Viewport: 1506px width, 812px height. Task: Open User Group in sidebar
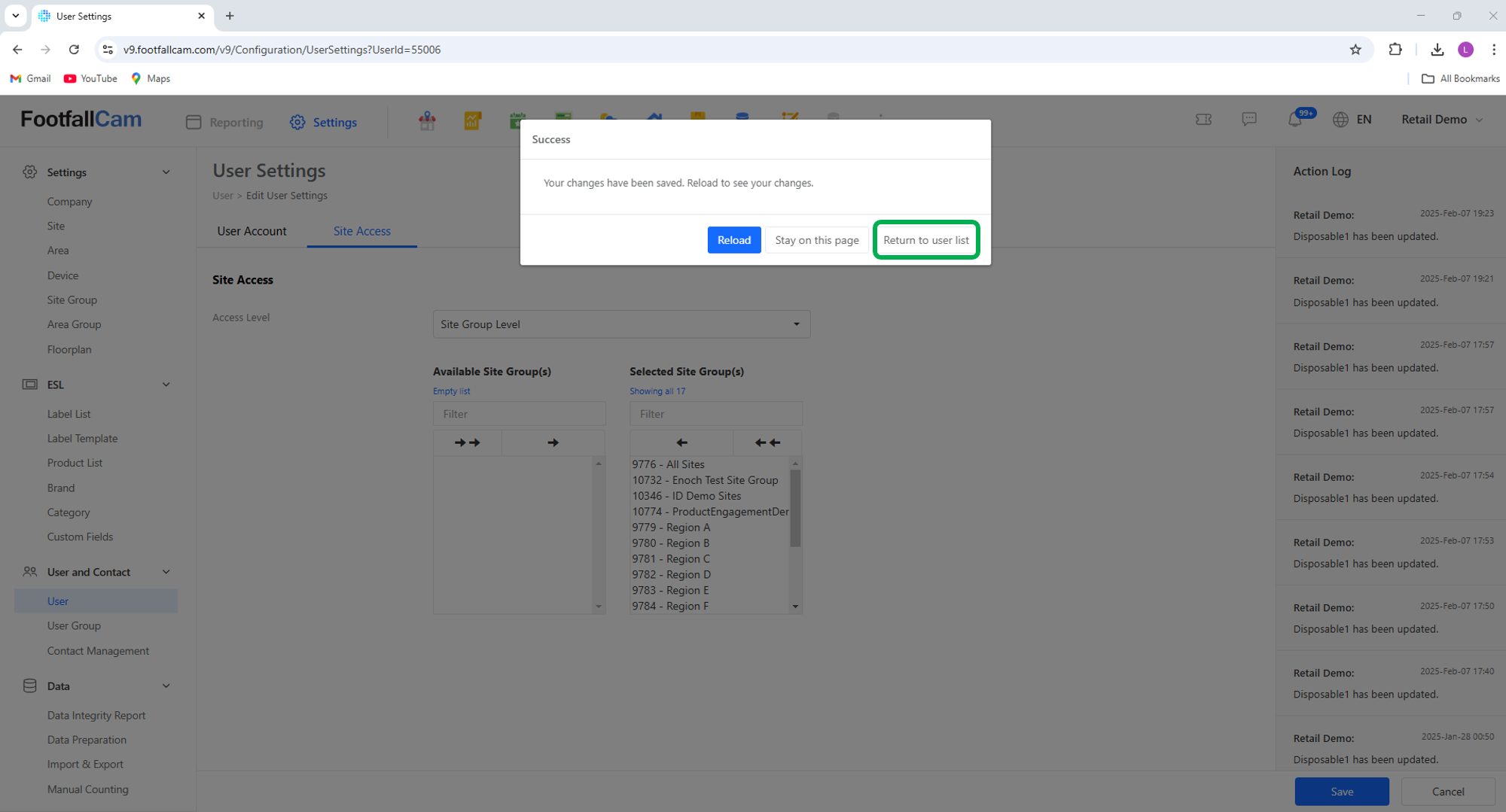coord(74,625)
